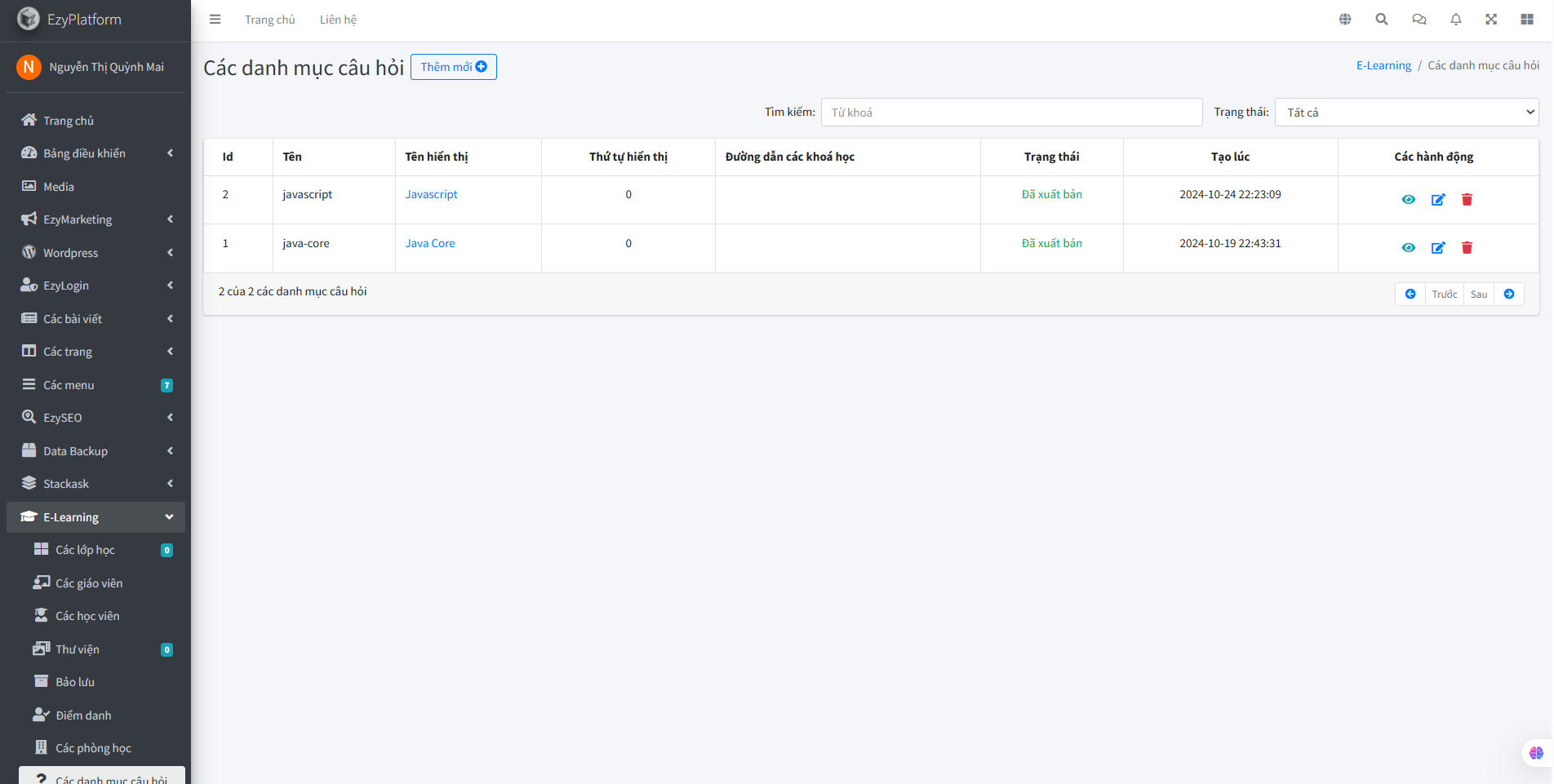Open the grid apps icon
The image size is (1554, 784).
point(1527,20)
